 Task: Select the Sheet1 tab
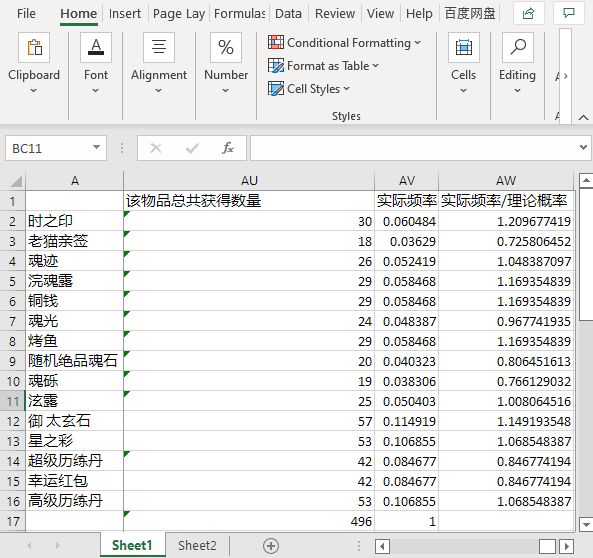click(132, 546)
